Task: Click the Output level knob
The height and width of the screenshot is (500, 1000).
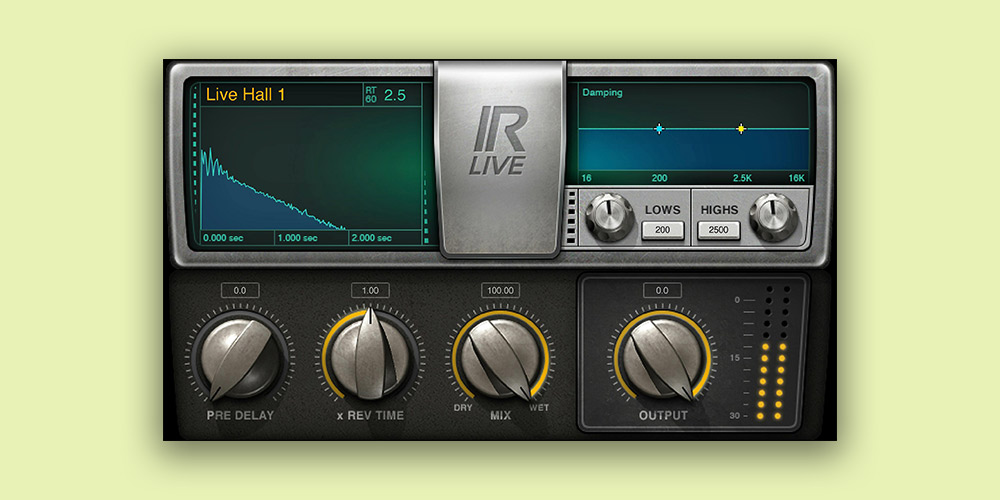Action: 662,359
